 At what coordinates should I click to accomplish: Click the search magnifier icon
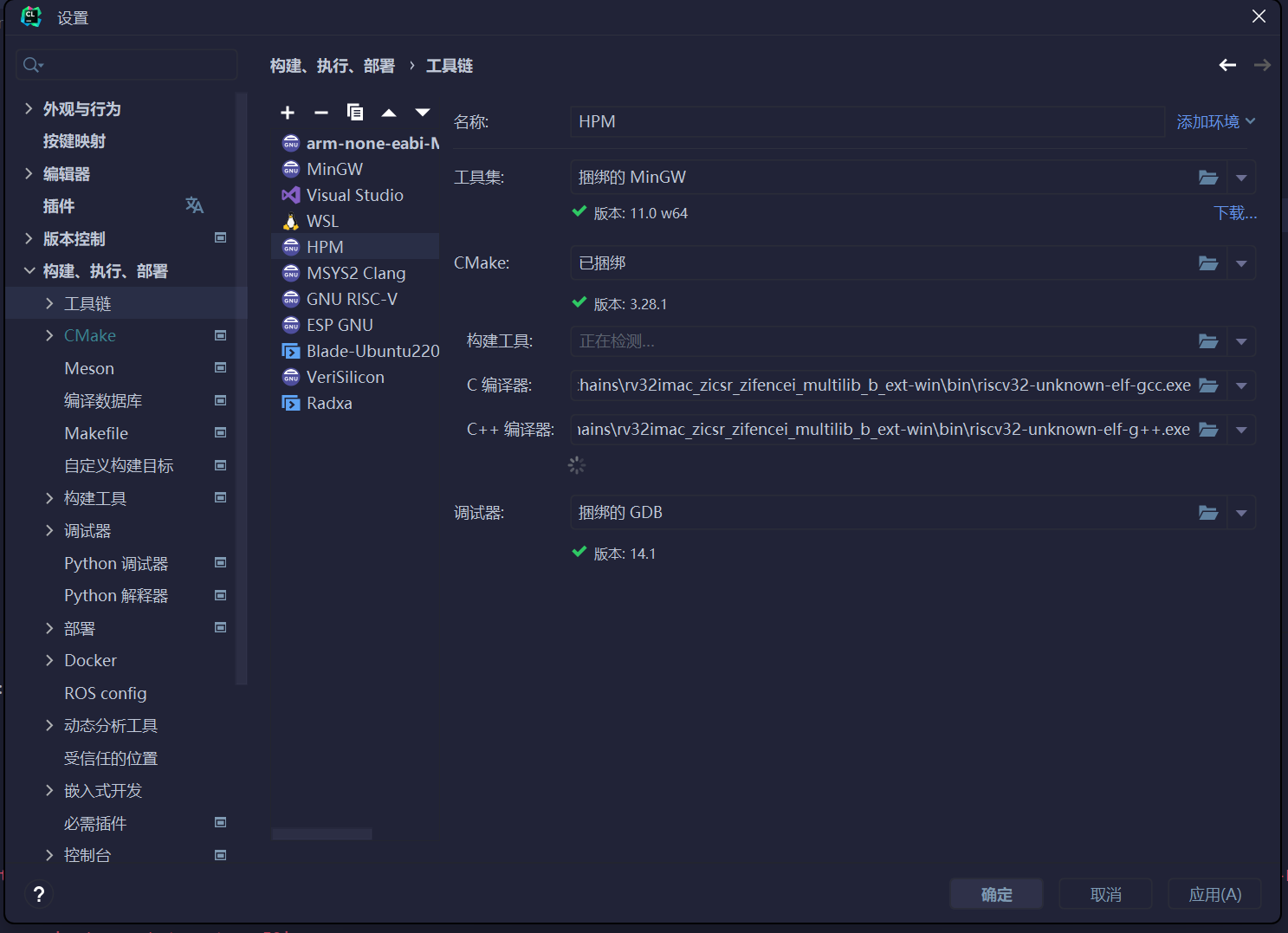click(32, 65)
